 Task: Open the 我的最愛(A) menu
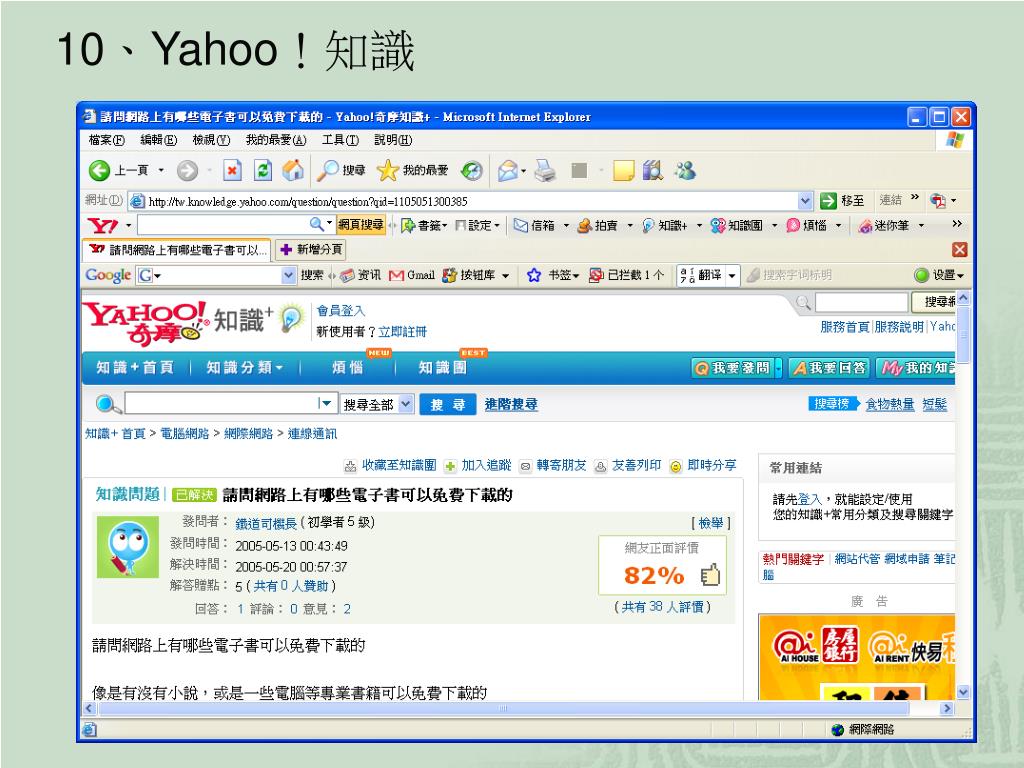click(276, 140)
